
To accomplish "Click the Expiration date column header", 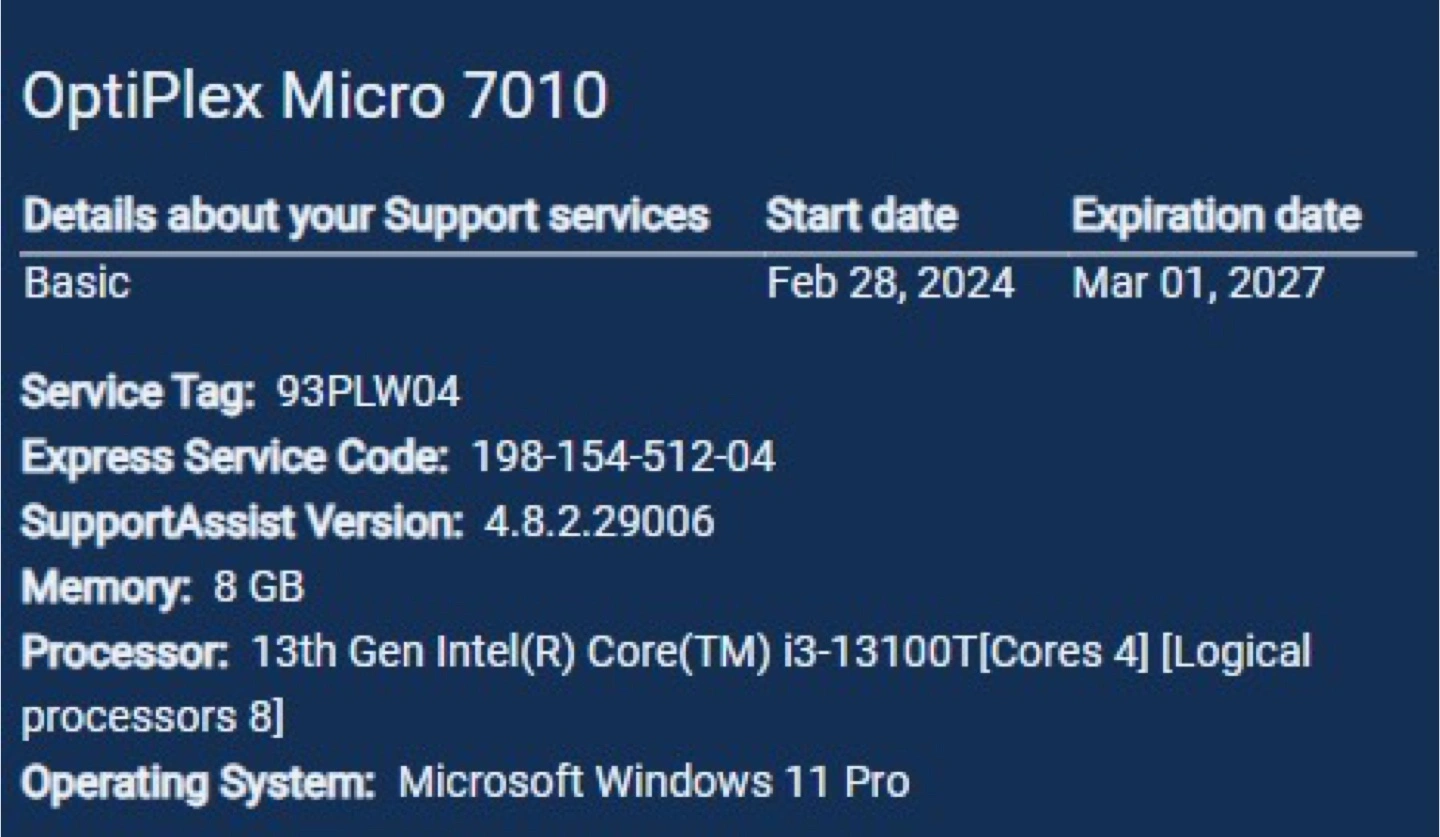I will pyautogui.click(x=1216, y=216).
